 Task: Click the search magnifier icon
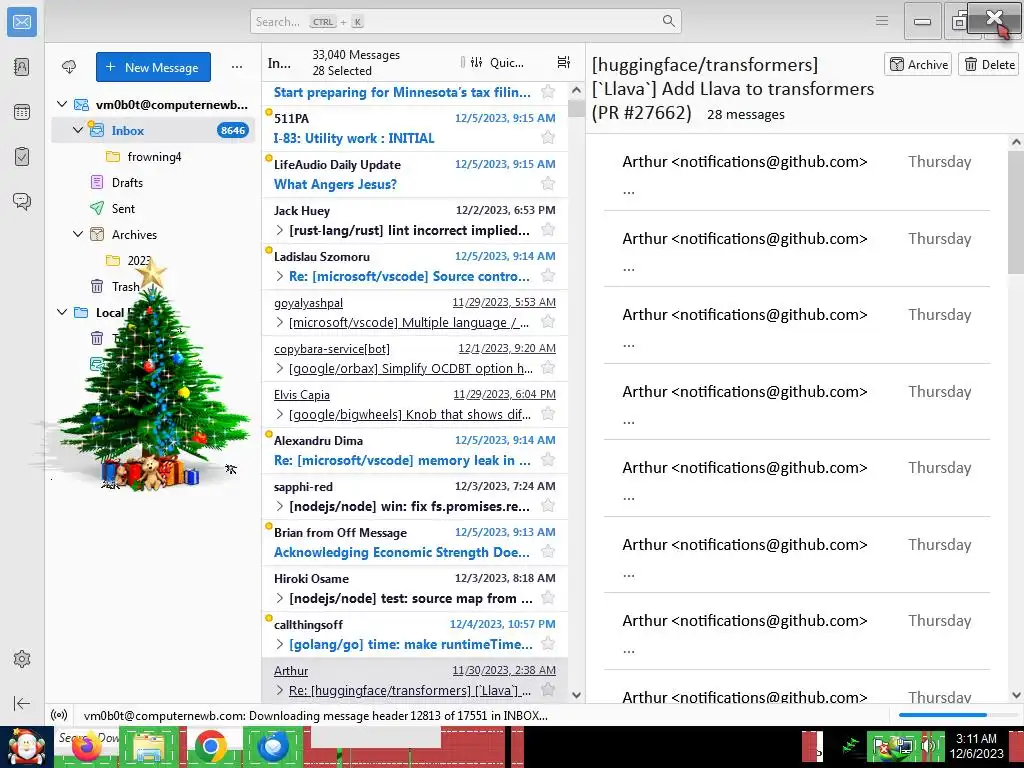tap(669, 21)
